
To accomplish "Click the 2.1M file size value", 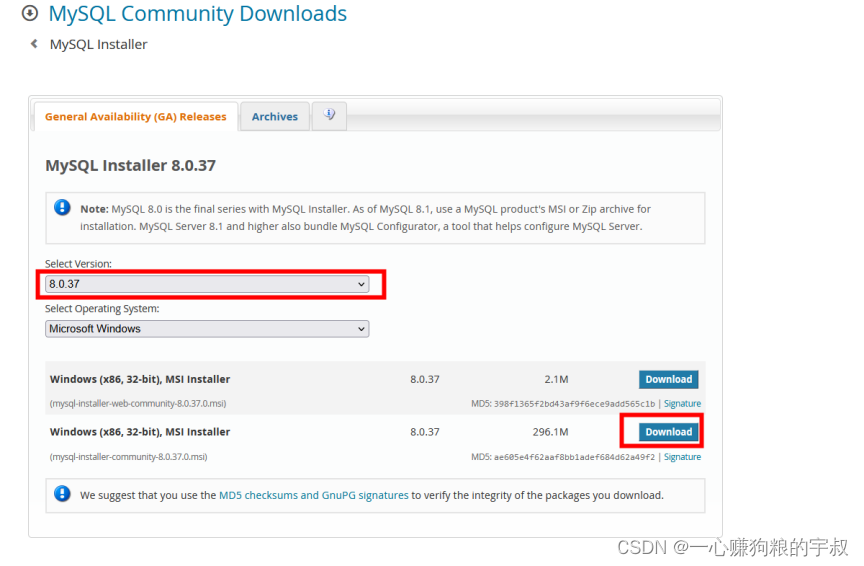I will (x=556, y=379).
